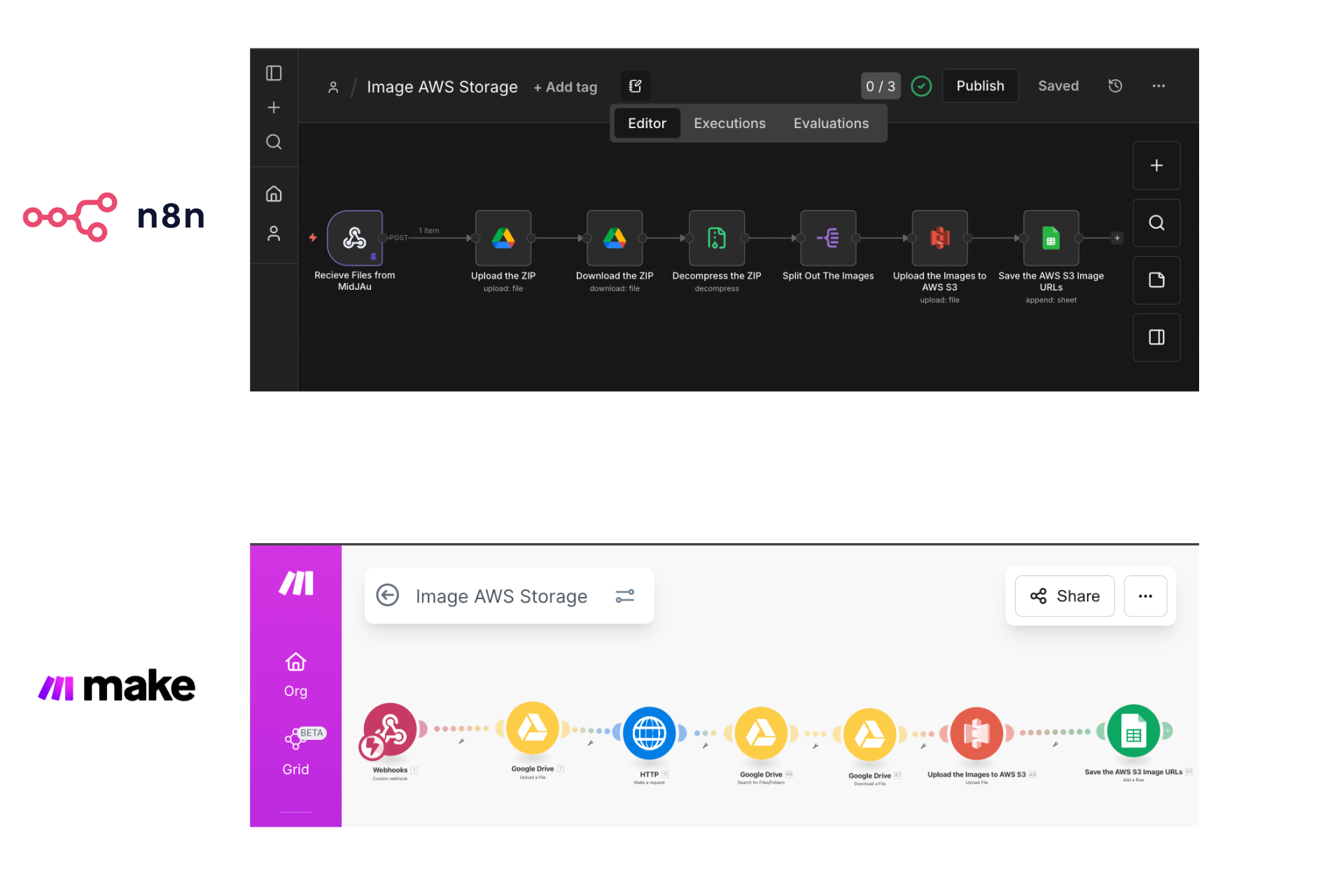Click the green checkmark workflow status toggle
The width and height of the screenshot is (1344, 896).
click(x=921, y=85)
